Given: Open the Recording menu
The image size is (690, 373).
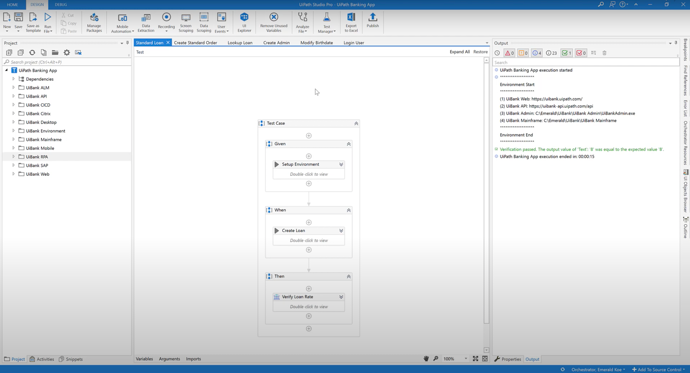Looking at the screenshot, I should point(166,22).
